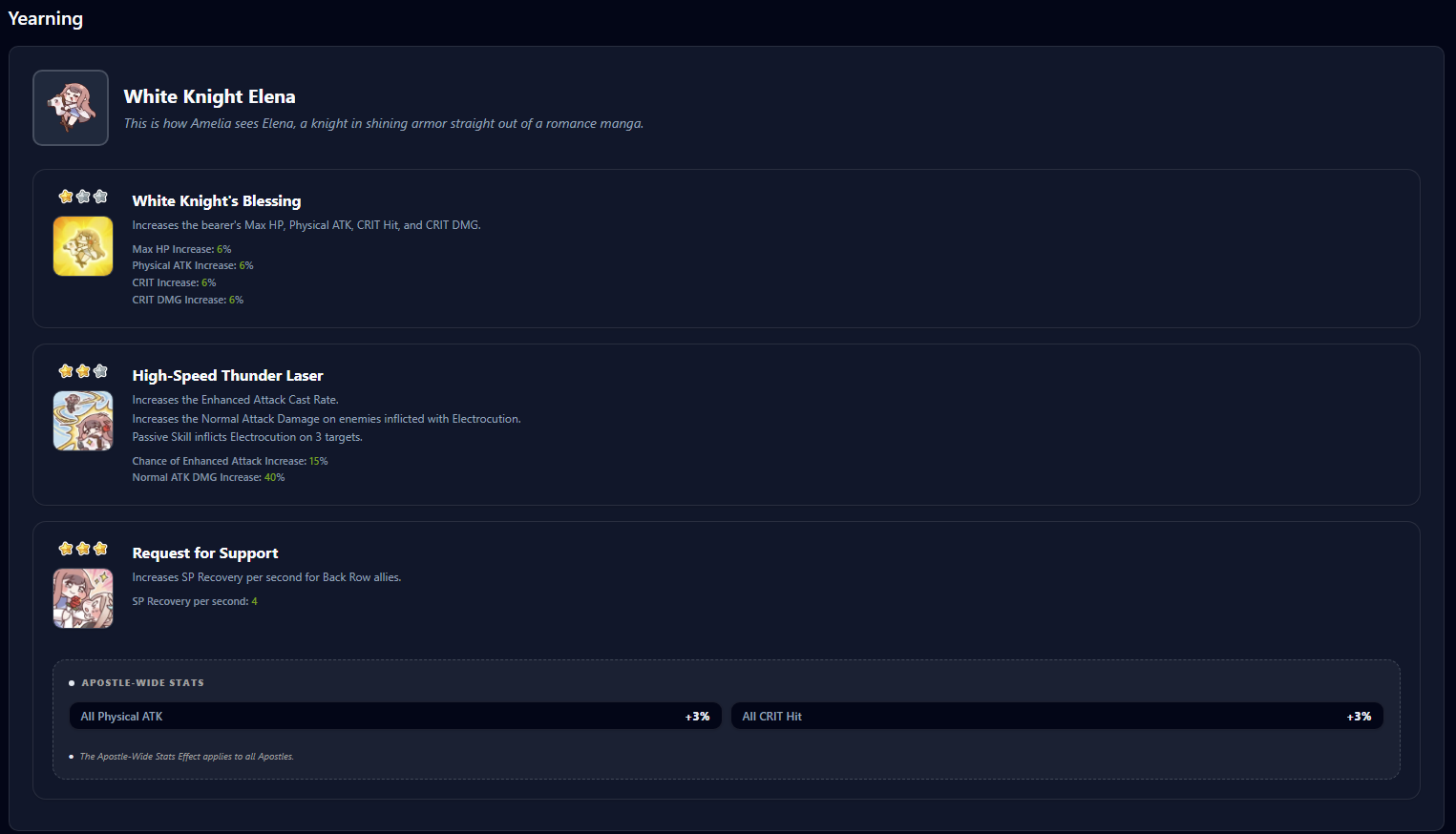Click the Chance of Enhanced Attack Increase 15% stat
This screenshot has height=834, width=1456.
(x=230, y=462)
